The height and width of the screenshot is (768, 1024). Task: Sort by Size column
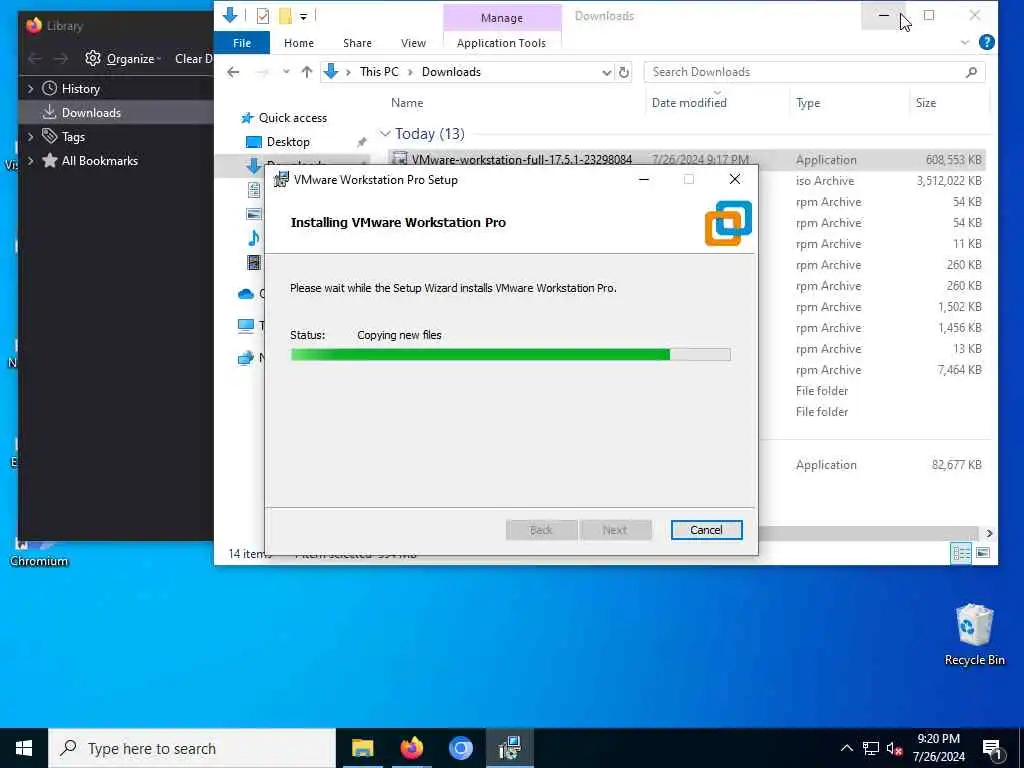coord(925,103)
